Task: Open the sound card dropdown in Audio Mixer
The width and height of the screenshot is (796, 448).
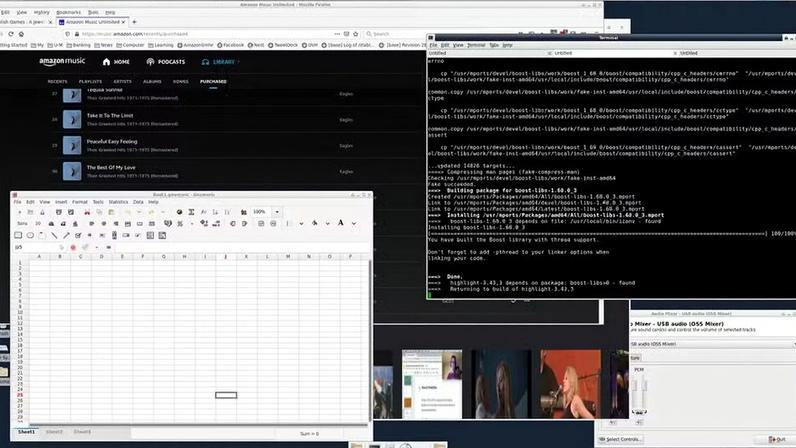Action: click(x=711, y=344)
